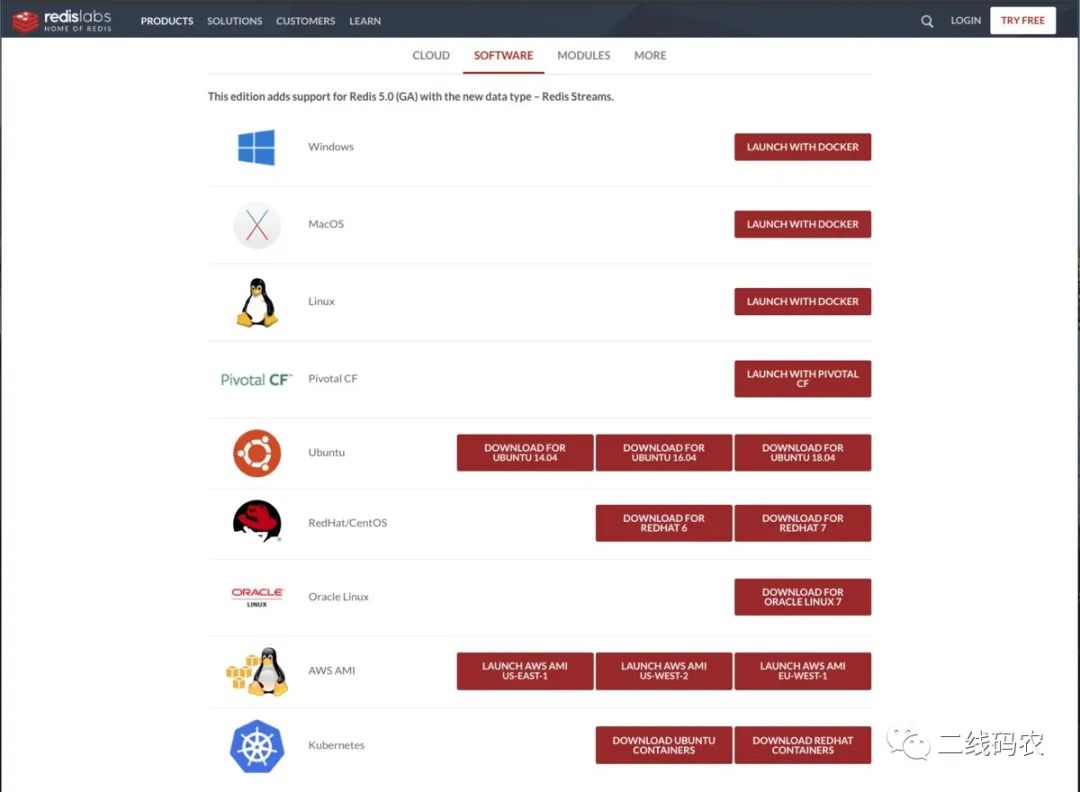The width and height of the screenshot is (1080, 792).
Task: Click the Redis 5.0 edition description text
Action: point(411,96)
